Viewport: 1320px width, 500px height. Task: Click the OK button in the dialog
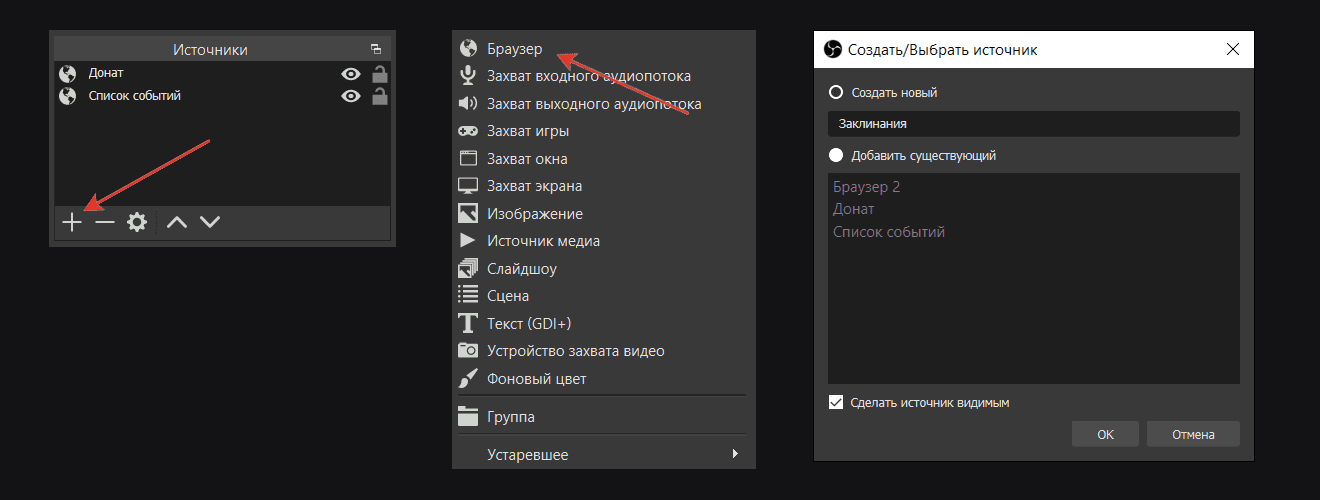click(1105, 434)
